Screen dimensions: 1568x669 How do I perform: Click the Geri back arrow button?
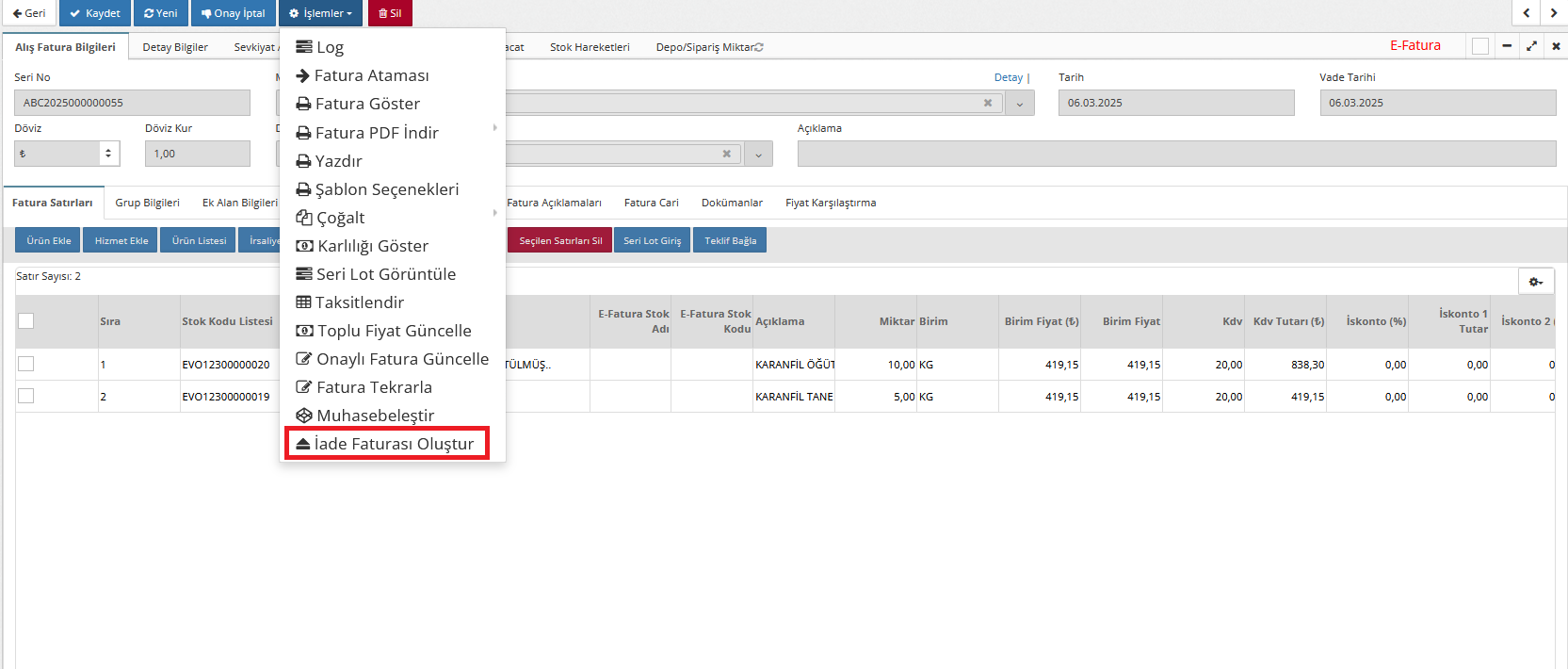[x=29, y=13]
